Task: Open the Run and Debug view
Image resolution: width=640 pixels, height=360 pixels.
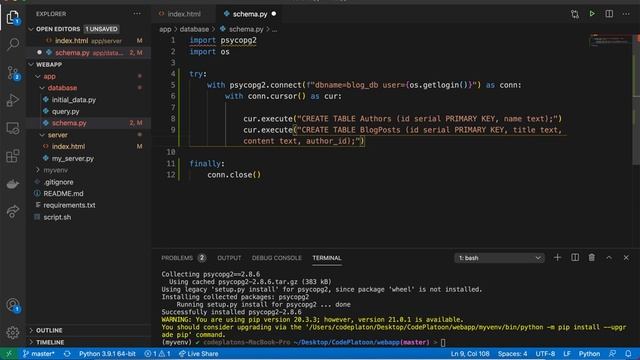Action: (x=13, y=100)
